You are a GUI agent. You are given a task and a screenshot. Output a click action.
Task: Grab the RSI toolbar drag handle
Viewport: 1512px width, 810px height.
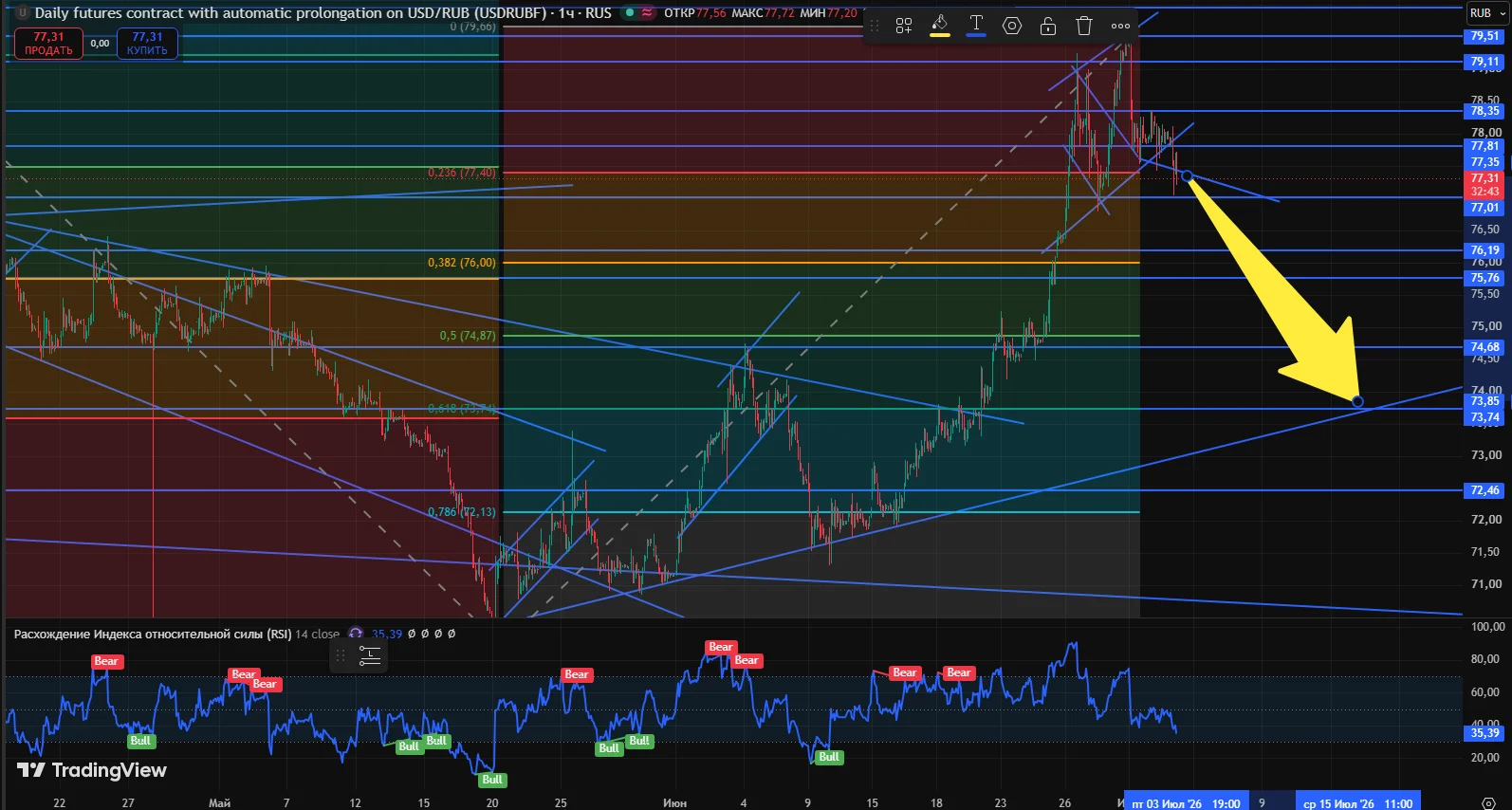click(x=341, y=655)
